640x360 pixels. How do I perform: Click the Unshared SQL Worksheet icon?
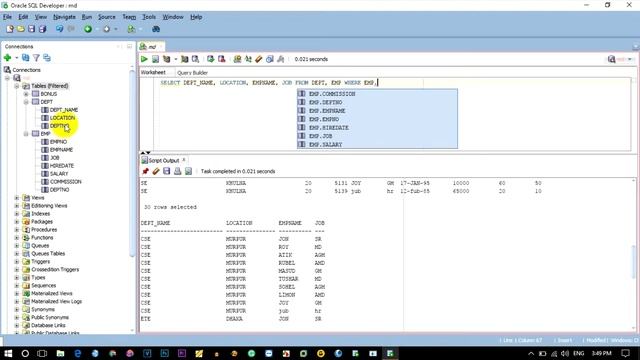point(237,59)
